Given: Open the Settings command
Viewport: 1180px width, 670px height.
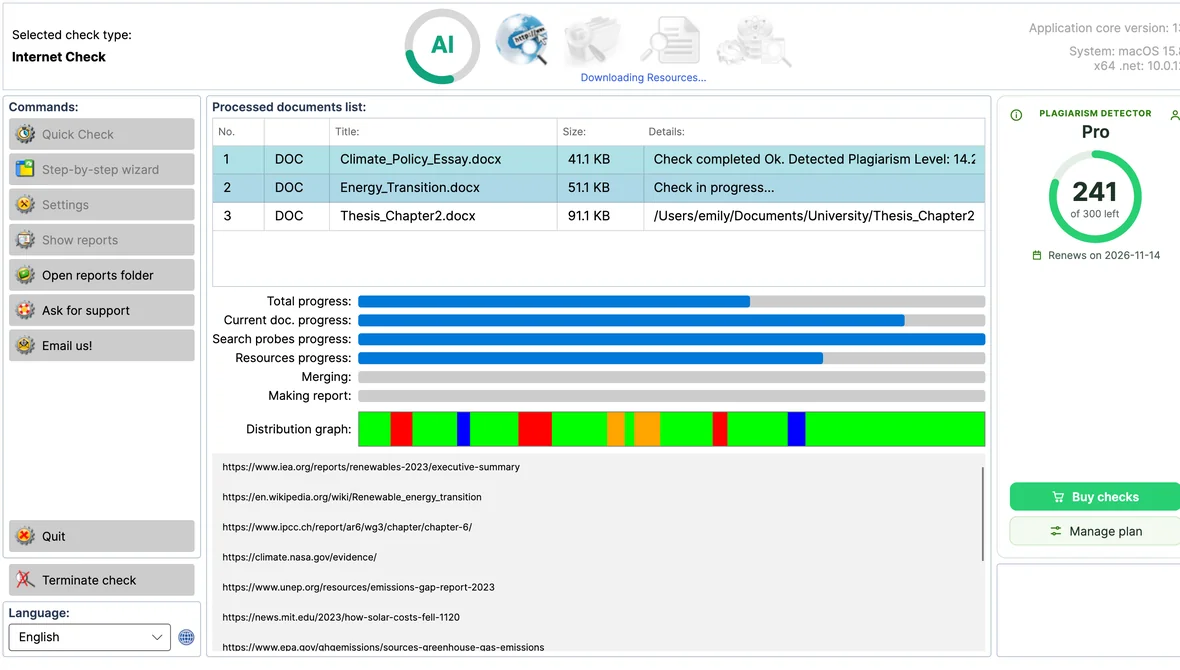Looking at the screenshot, I should pyautogui.click(x=102, y=205).
